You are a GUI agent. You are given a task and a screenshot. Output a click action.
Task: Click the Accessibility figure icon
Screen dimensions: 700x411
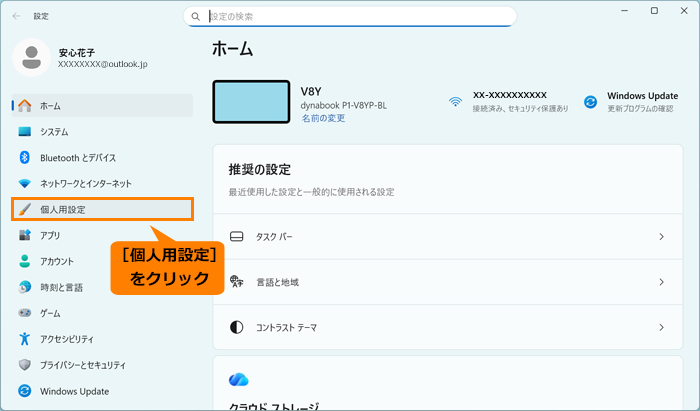25,339
